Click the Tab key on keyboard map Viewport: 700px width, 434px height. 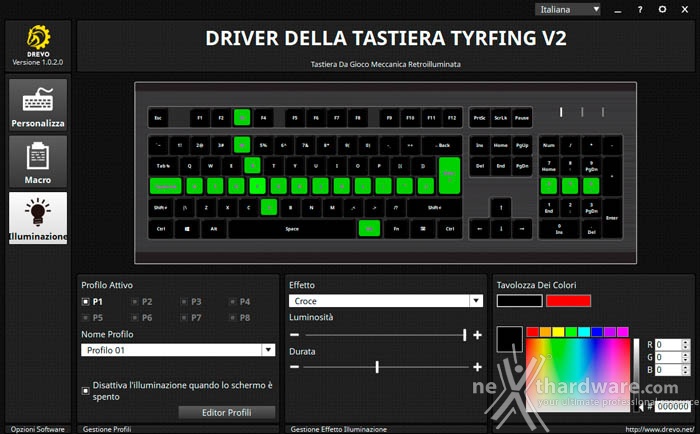pyautogui.click(x=164, y=166)
